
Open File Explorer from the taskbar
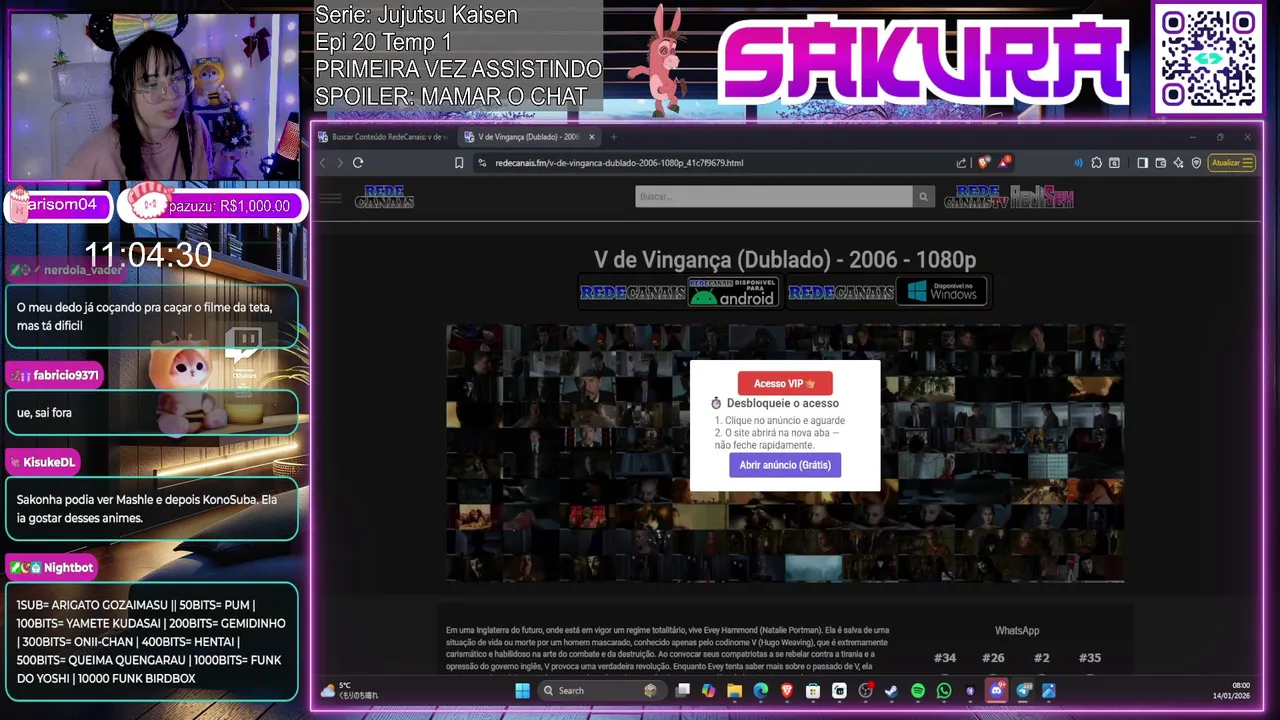[x=734, y=691]
